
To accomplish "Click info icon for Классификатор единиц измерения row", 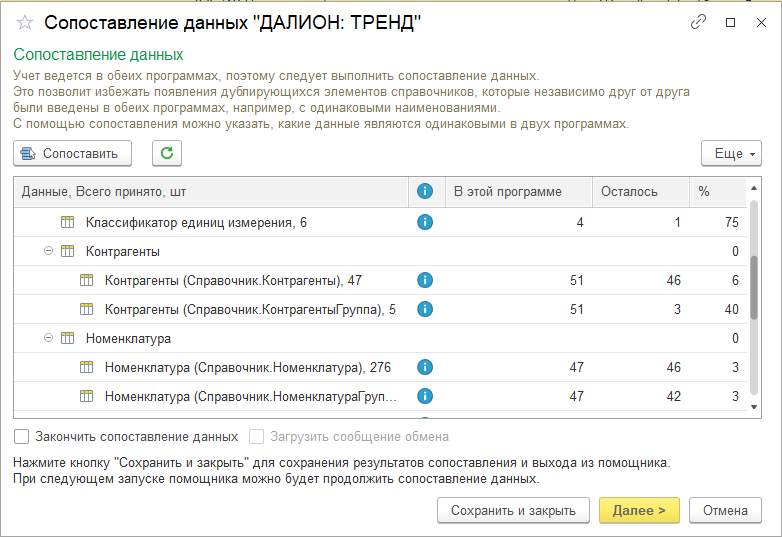I will point(424,222).
